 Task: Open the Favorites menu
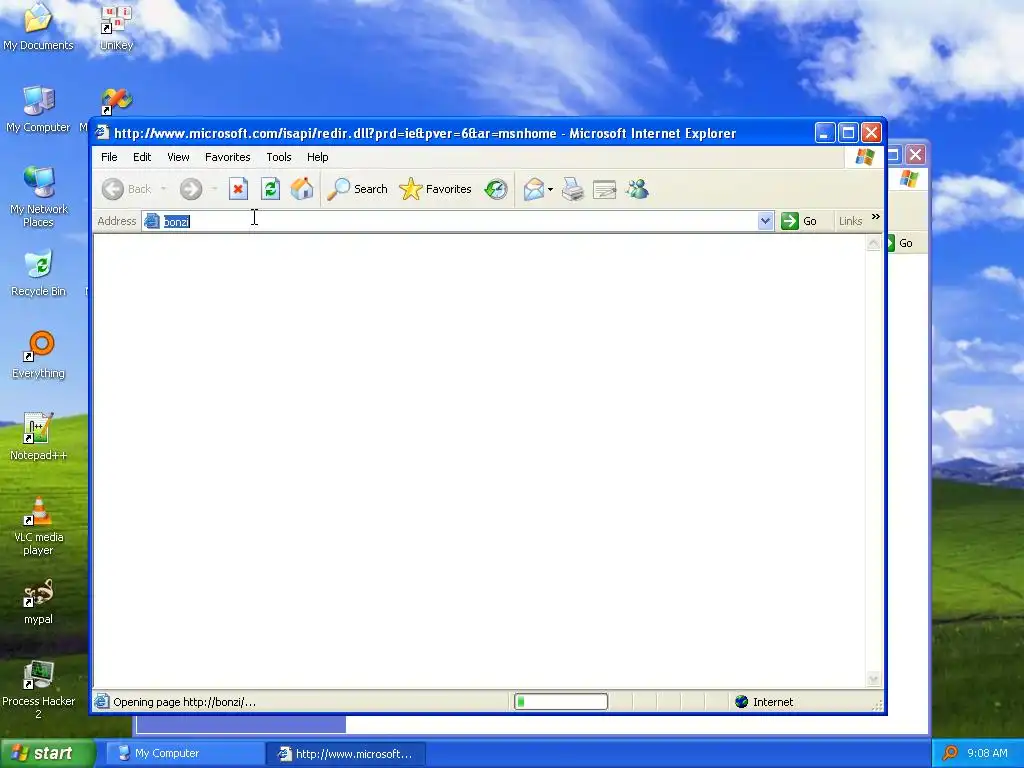point(227,157)
